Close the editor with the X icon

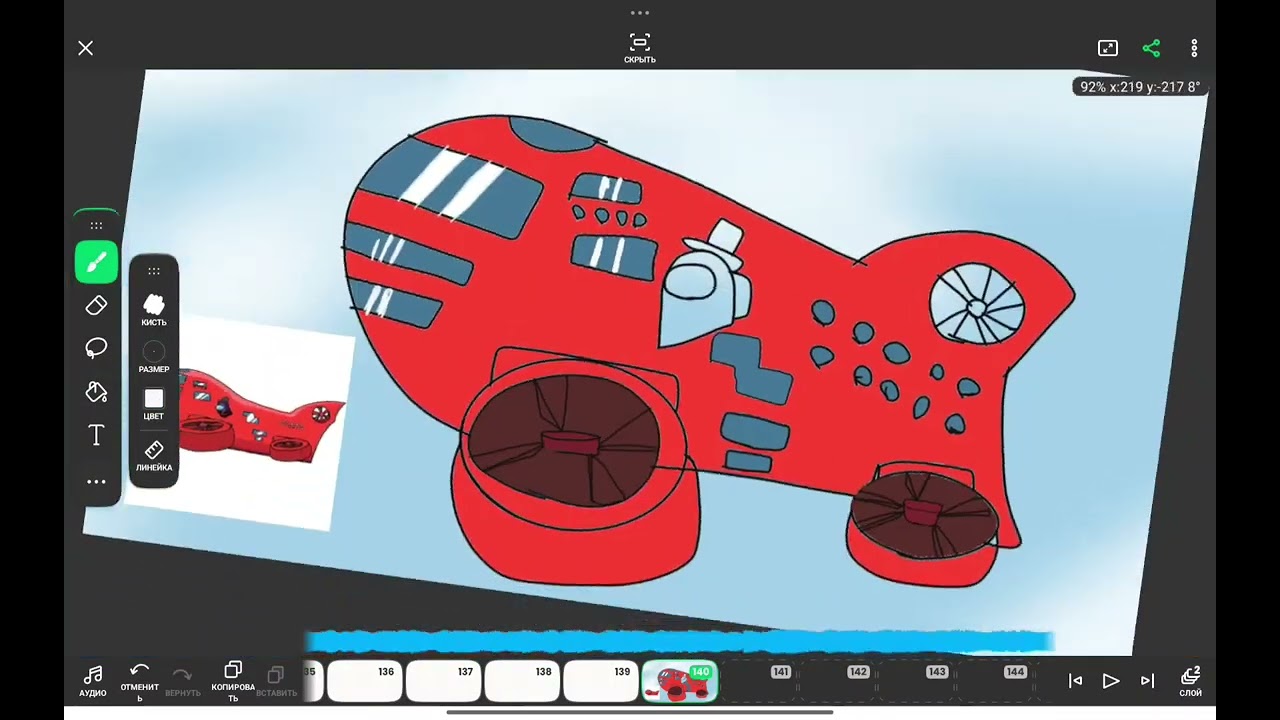(86, 48)
